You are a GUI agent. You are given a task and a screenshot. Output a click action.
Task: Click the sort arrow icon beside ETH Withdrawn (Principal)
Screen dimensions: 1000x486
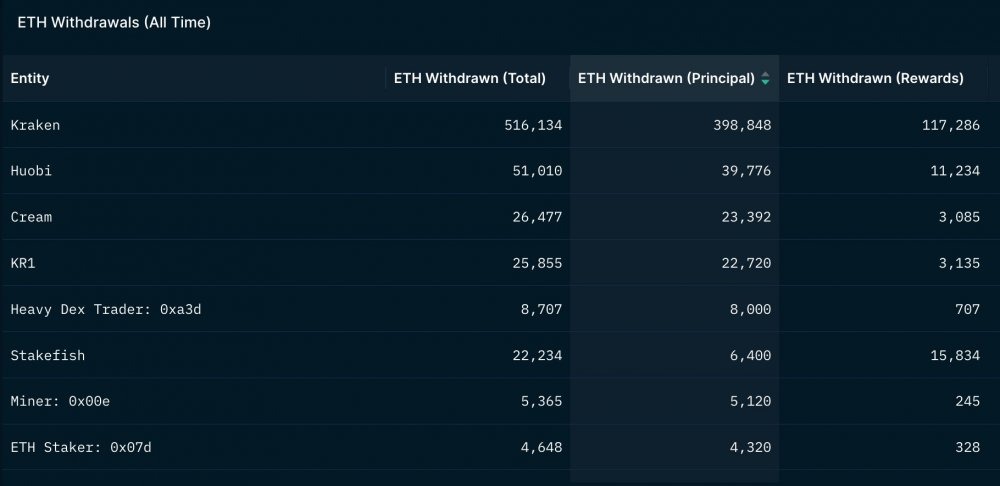765,78
